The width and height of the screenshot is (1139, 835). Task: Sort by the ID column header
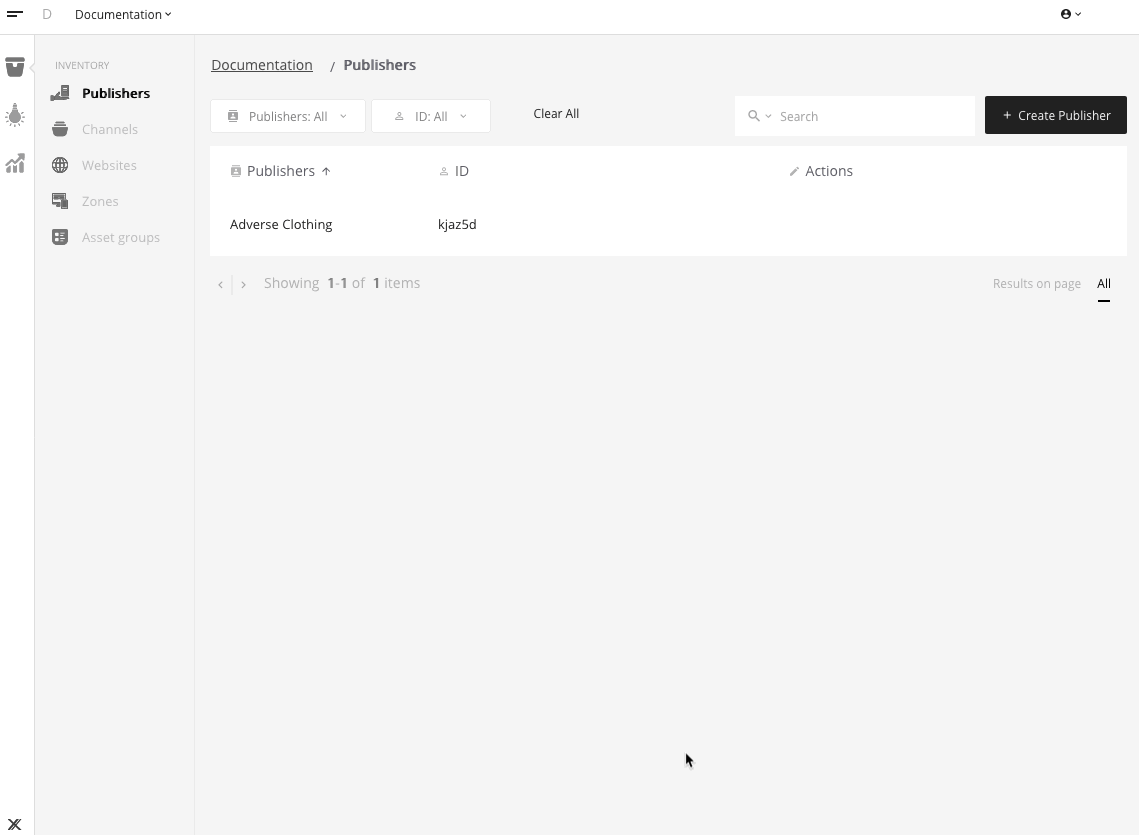(455, 171)
